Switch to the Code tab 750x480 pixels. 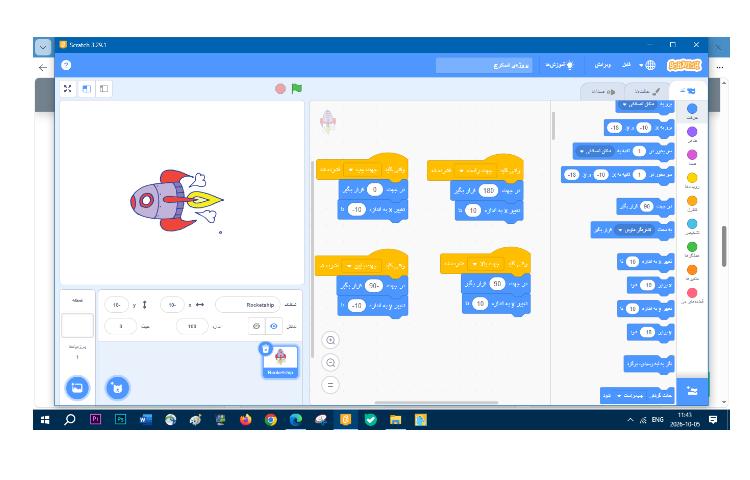click(x=688, y=91)
